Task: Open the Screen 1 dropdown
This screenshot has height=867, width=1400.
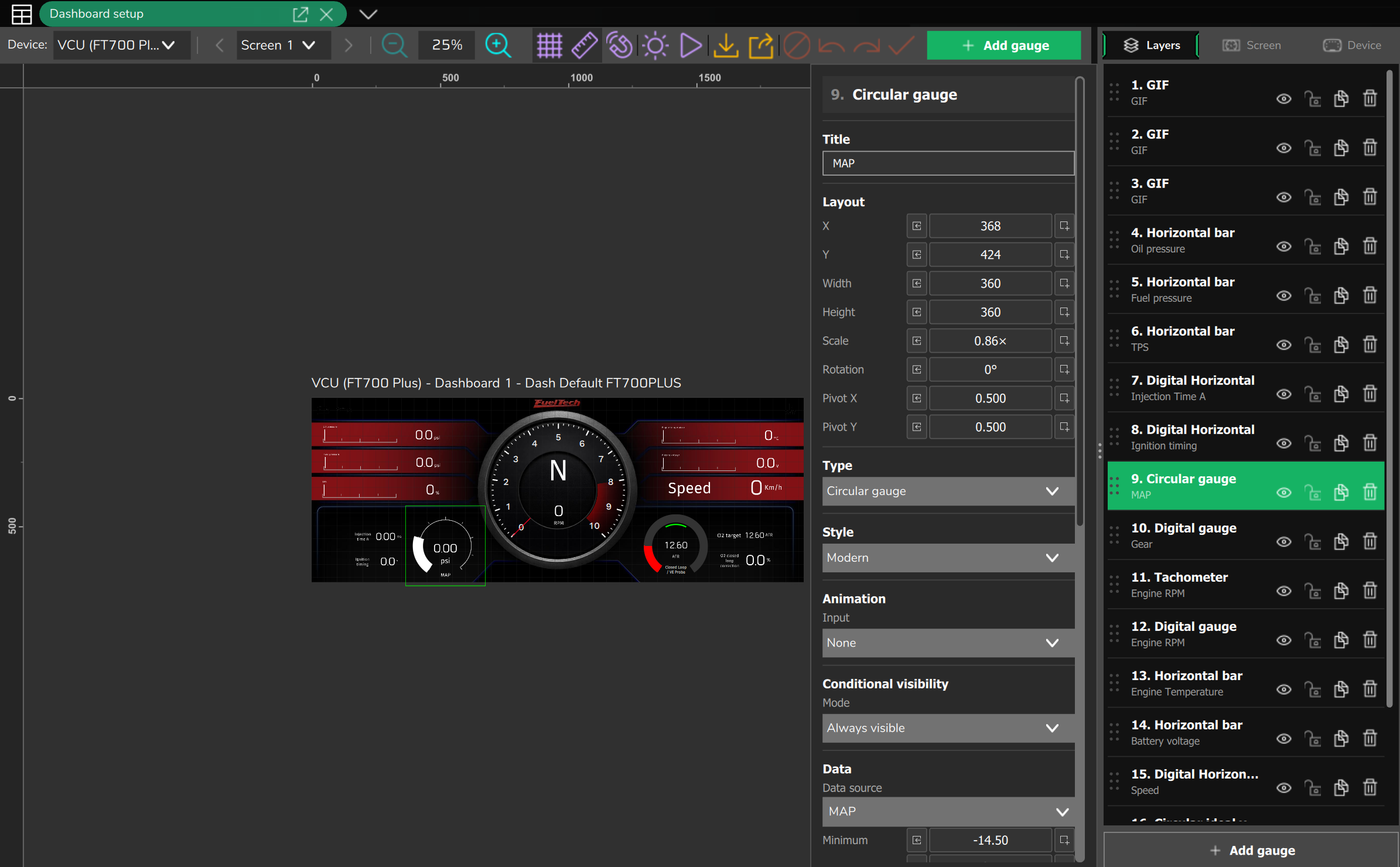Action: [x=283, y=45]
